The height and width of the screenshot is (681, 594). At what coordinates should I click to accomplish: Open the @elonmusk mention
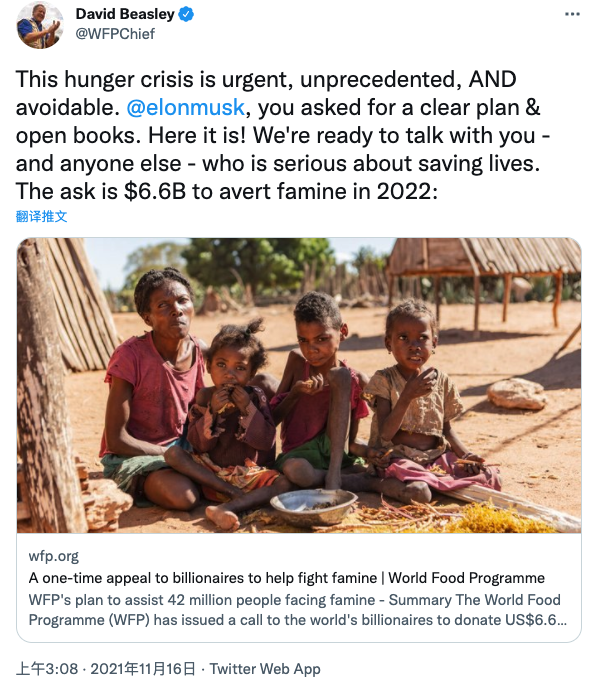tap(185, 107)
